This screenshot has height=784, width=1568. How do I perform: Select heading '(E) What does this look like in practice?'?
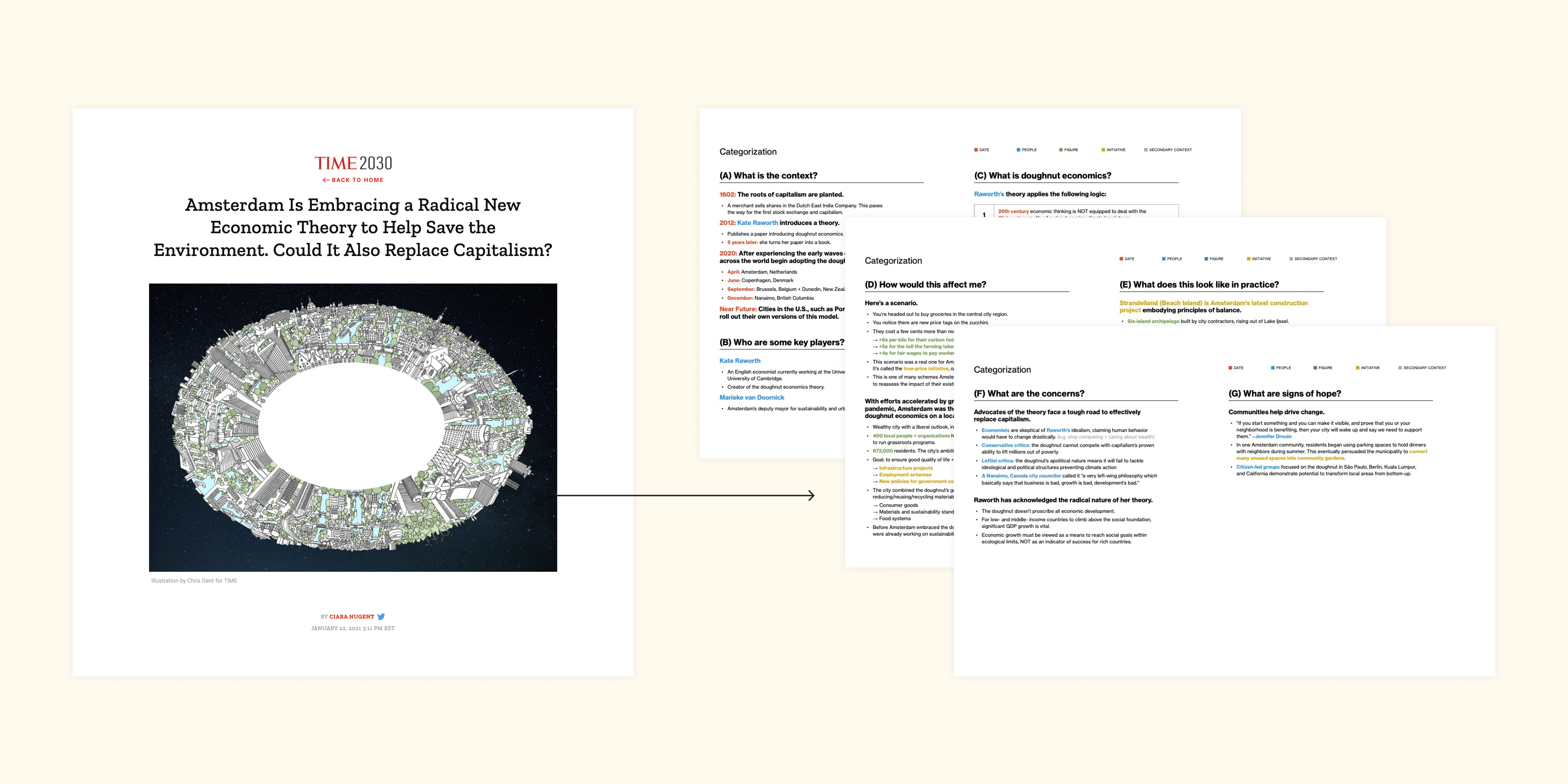[x=1199, y=285]
